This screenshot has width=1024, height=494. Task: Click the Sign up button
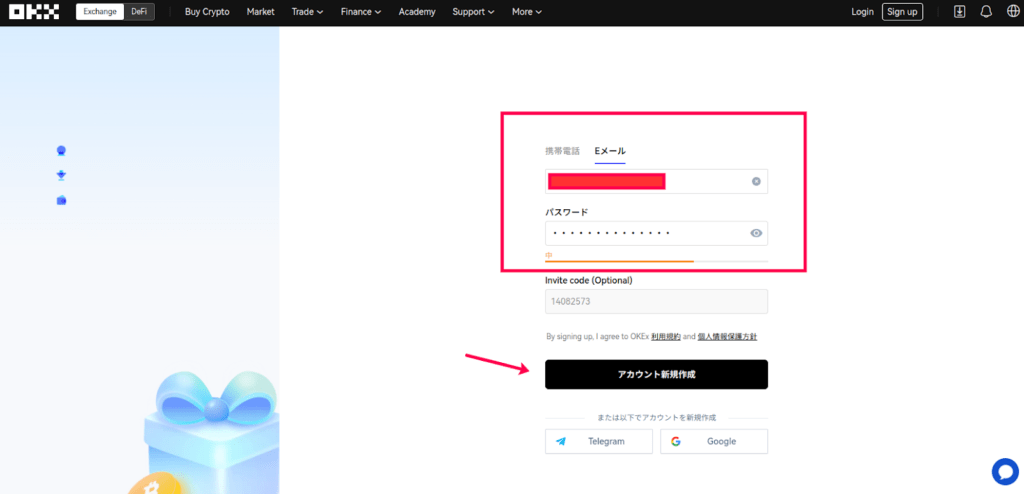tap(903, 12)
